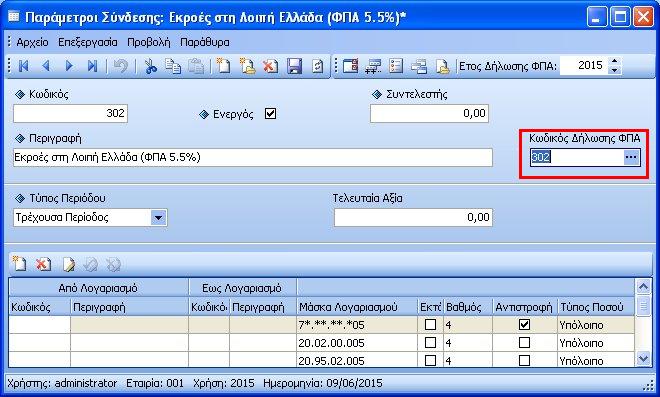The width and height of the screenshot is (660, 397).
Task: Open the Παράθυρα menu
Action: [x=205, y=42]
